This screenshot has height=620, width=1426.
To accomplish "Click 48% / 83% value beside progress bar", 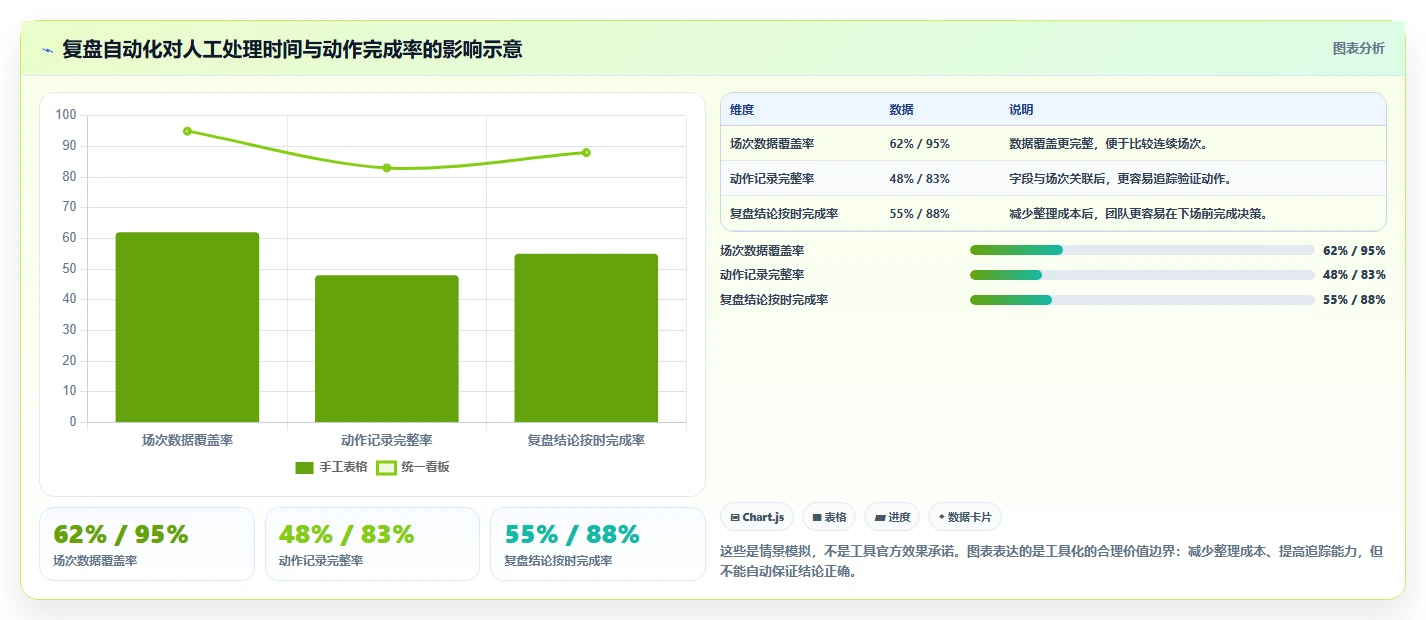I will click(1354, 275).
